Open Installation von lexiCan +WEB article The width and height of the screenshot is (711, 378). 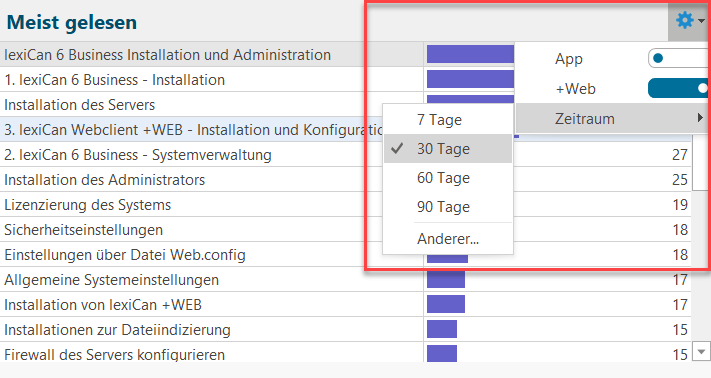point(103,305)
